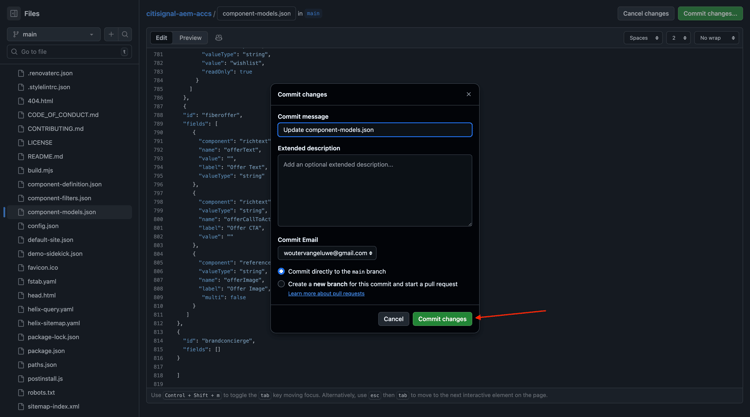Click Commit changes... header button

click(710, 13)
